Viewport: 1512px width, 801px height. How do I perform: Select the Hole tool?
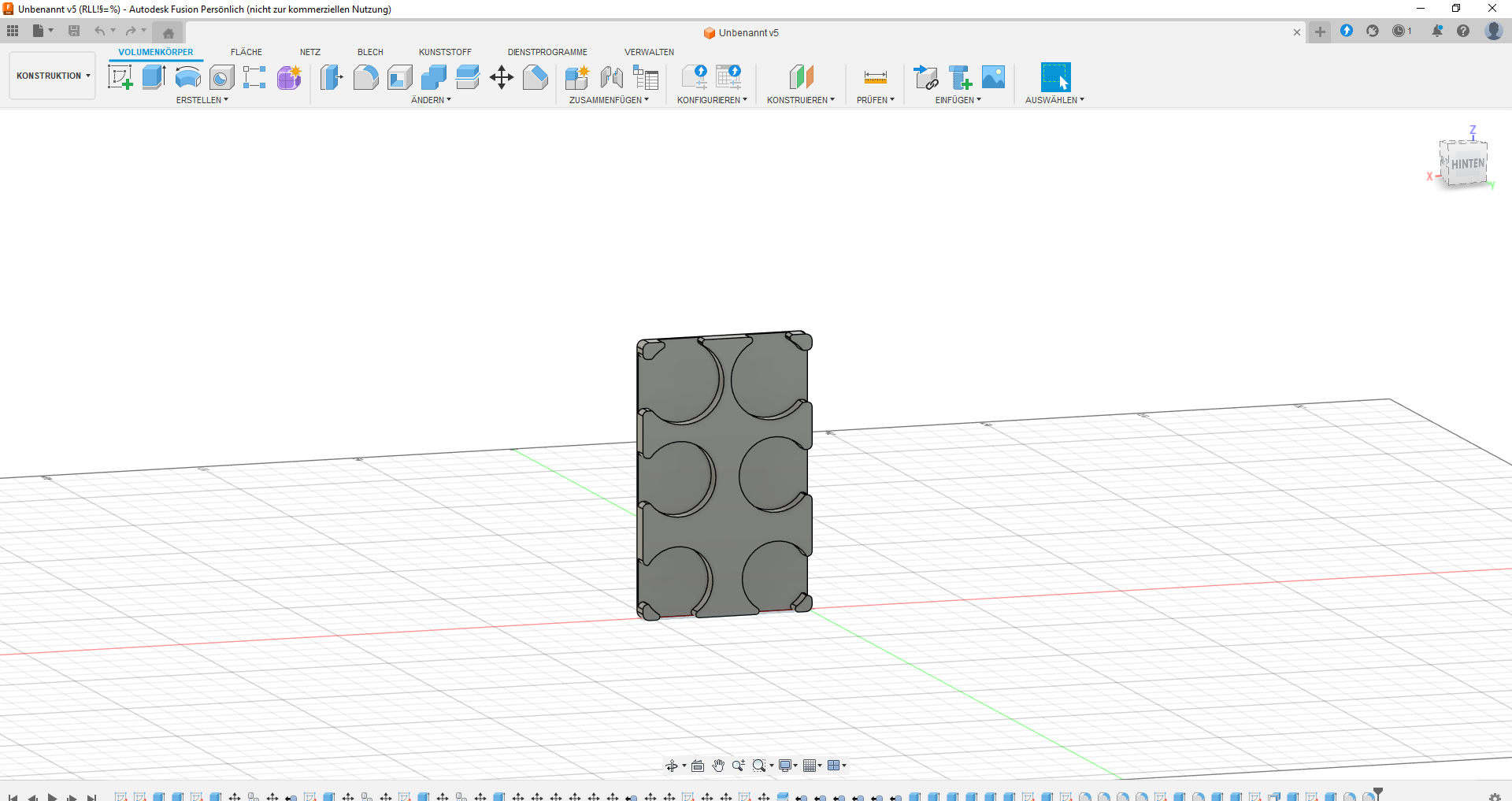pos(221,77)
